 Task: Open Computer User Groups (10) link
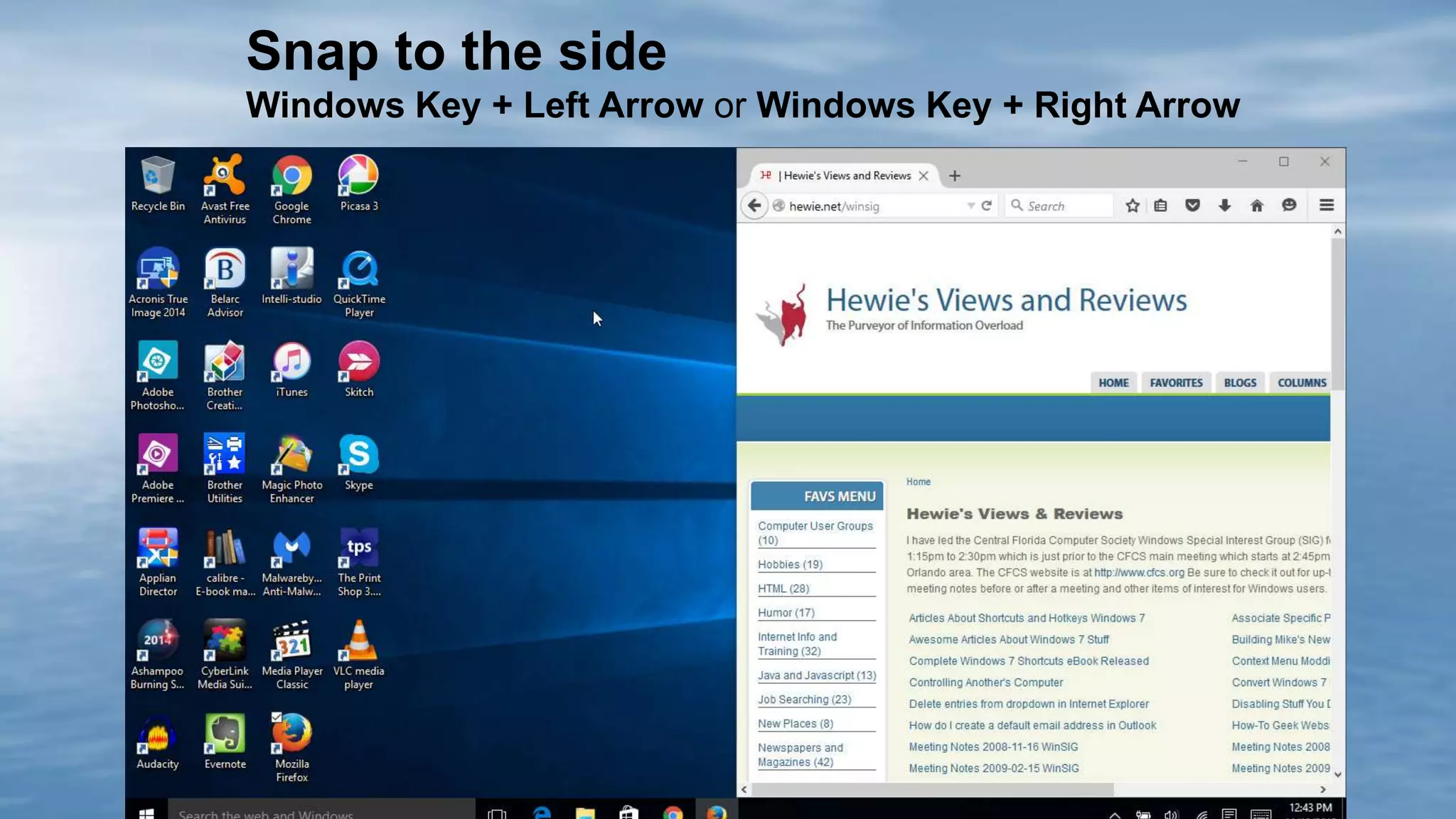coord(815,533)
